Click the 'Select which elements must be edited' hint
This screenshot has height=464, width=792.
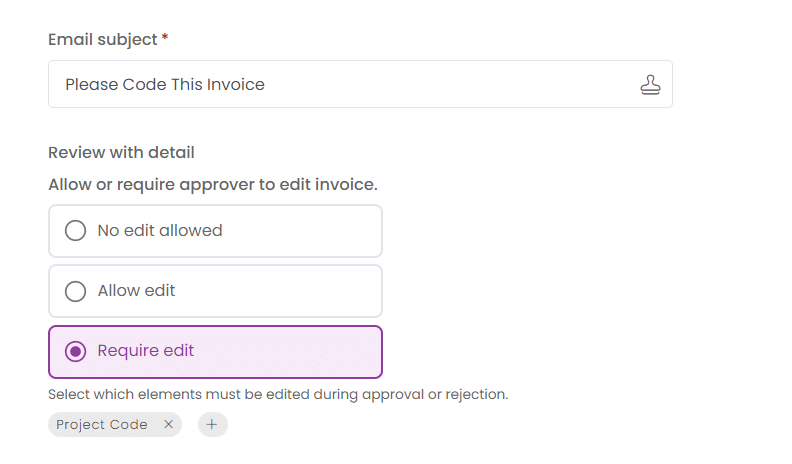pos(278,394)
